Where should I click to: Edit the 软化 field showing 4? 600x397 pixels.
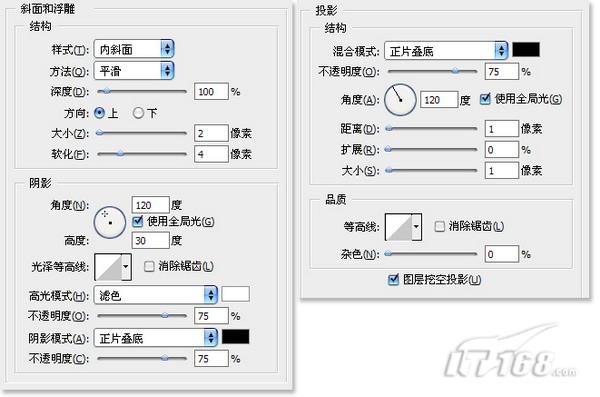[211, 154]
